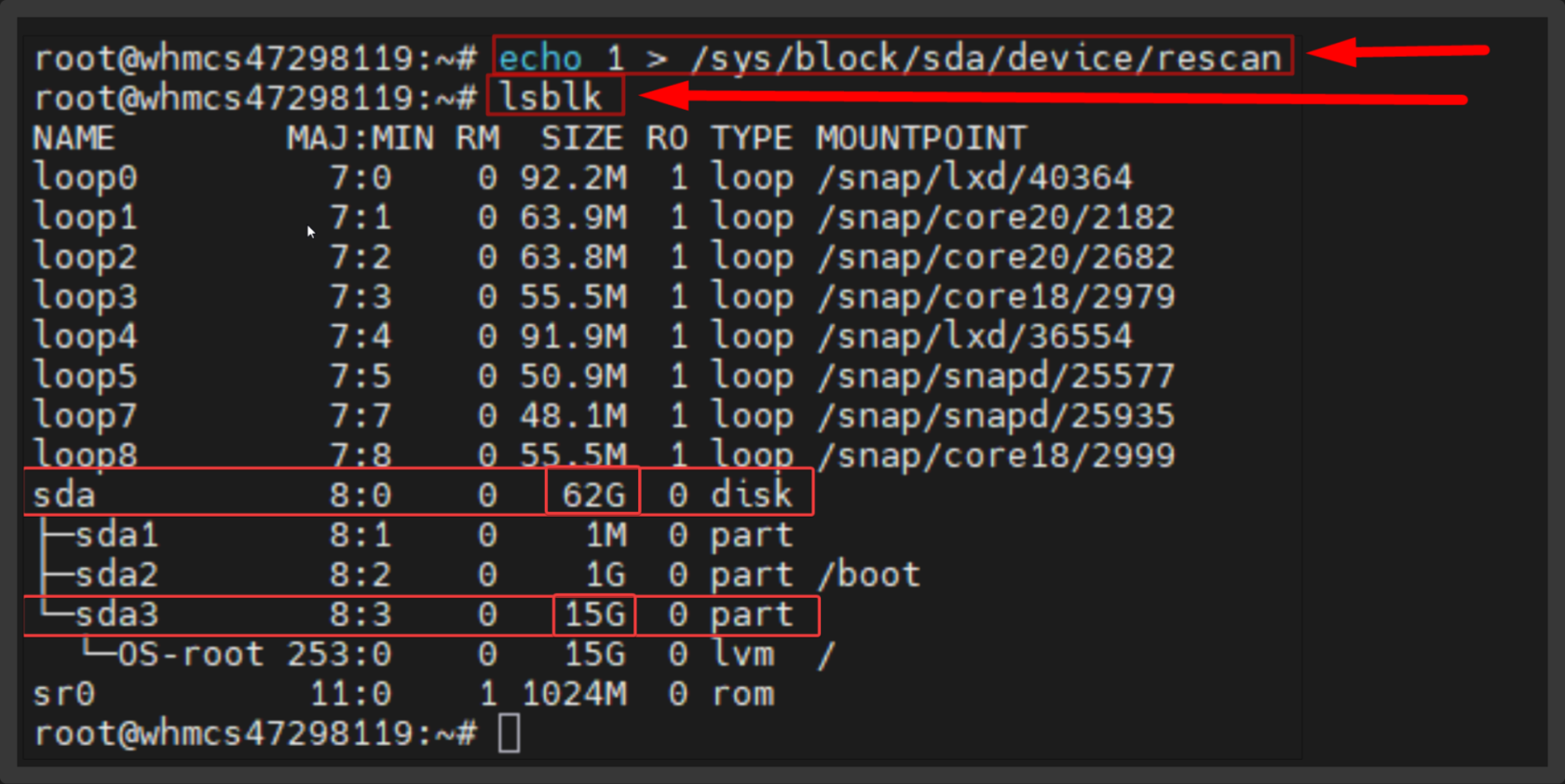Click the sda disk name
1565x784 pixels.
[x=64, y=495]
